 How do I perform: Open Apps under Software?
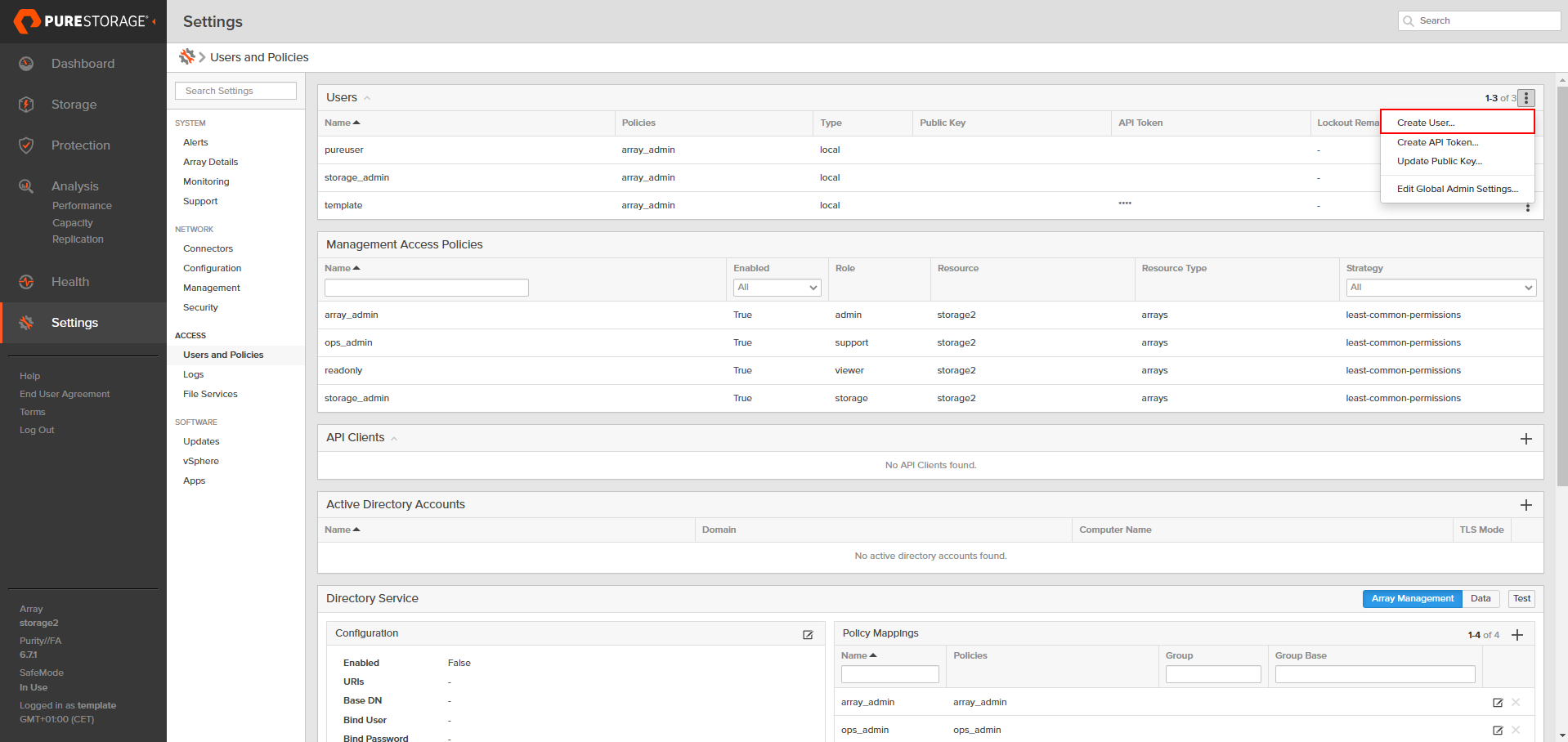(x=194, y=481)
